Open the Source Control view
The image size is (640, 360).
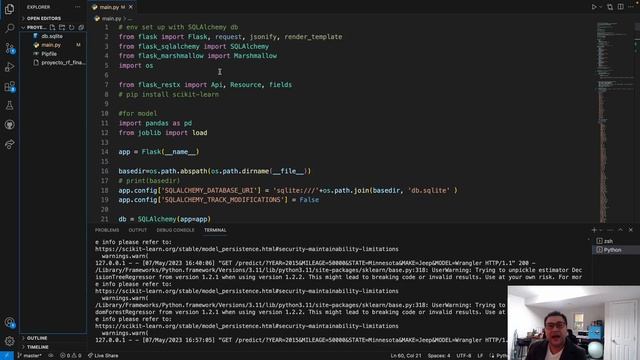(9, 48)
